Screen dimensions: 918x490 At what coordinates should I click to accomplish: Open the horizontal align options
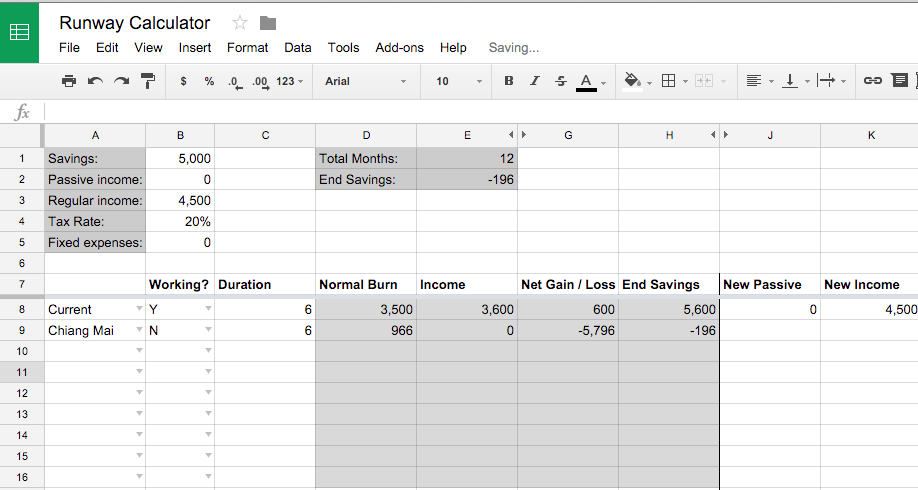(760, 81)
